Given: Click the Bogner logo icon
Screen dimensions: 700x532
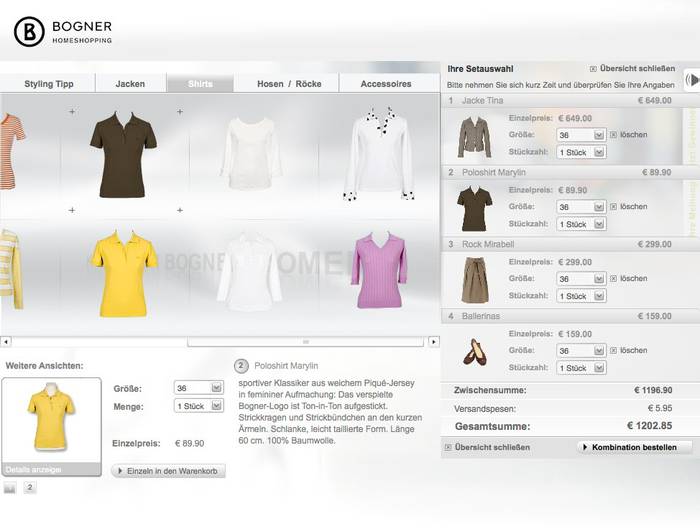Looking at the screenshot, I should pos(29,32).
